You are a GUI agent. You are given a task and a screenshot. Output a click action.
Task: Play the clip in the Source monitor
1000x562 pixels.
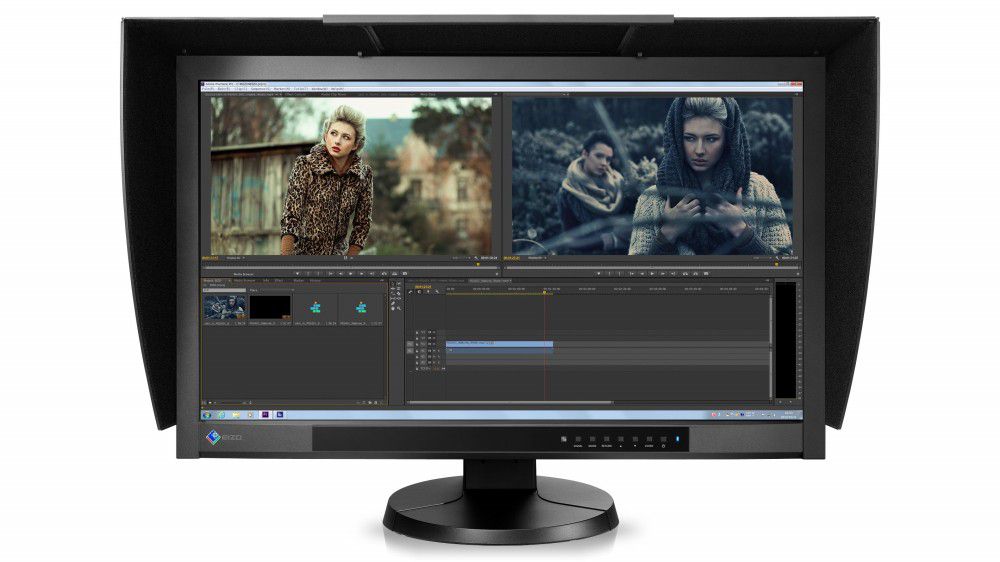click(x=351, y=274)
